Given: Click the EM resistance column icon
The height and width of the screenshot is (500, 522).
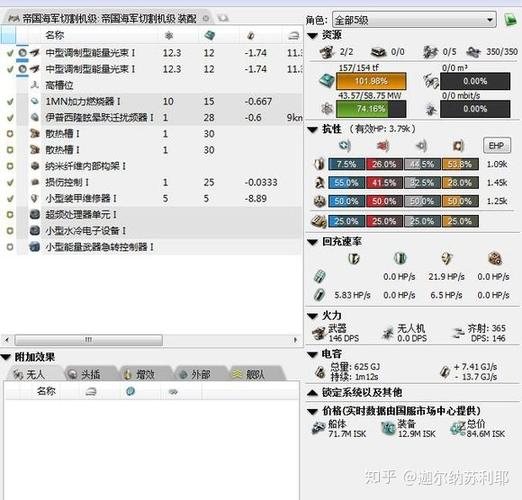Looking at the screenshot, I should point(345,146).
